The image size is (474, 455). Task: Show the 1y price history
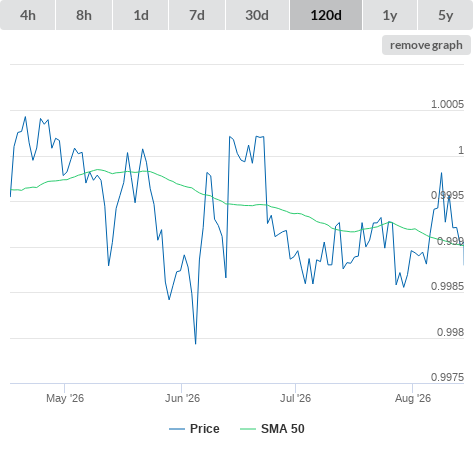[390, 15]
